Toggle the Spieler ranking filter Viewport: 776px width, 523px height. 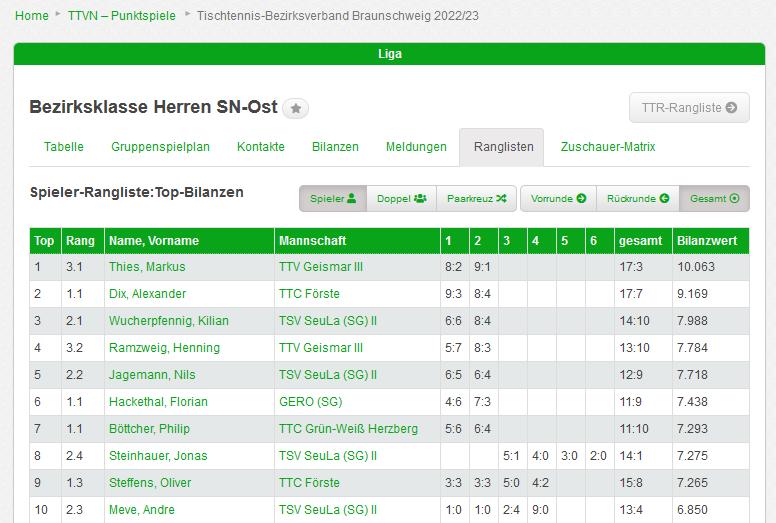coord(333,198)
